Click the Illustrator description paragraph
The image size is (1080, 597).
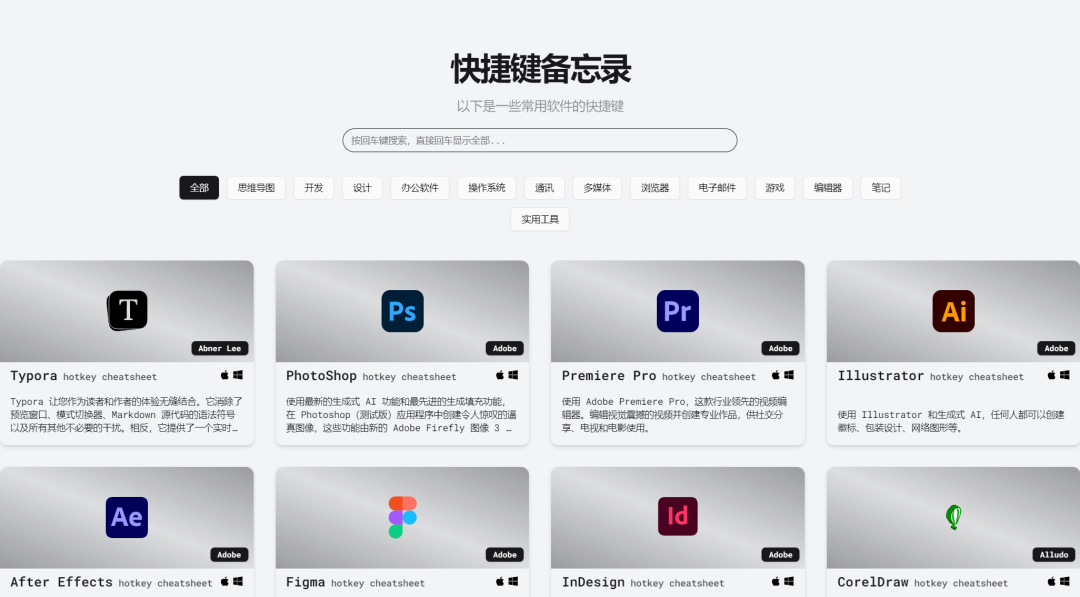coord(951,421)
